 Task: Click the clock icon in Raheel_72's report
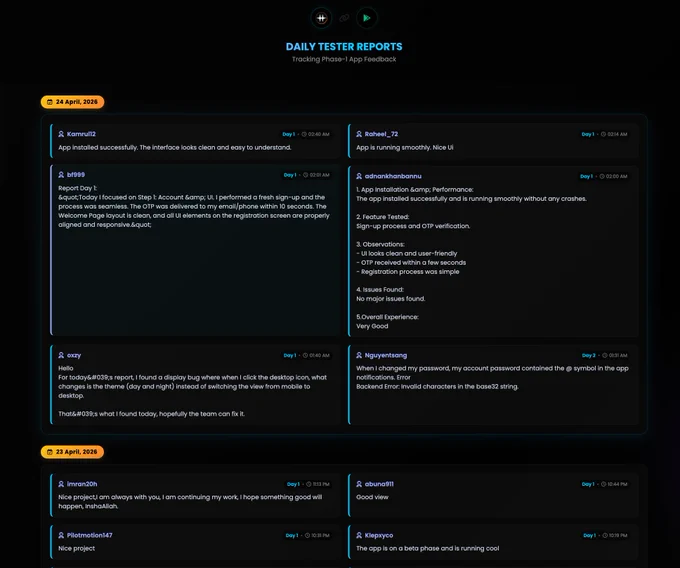pyautogui.click(x=603, y=134)
